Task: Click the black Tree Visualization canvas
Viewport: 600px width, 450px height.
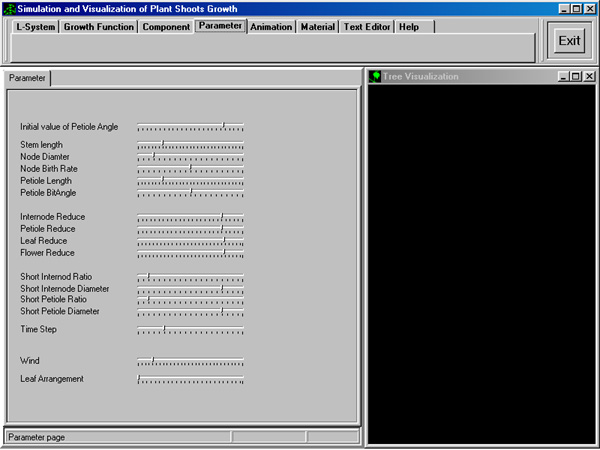Action: [481, 264]
